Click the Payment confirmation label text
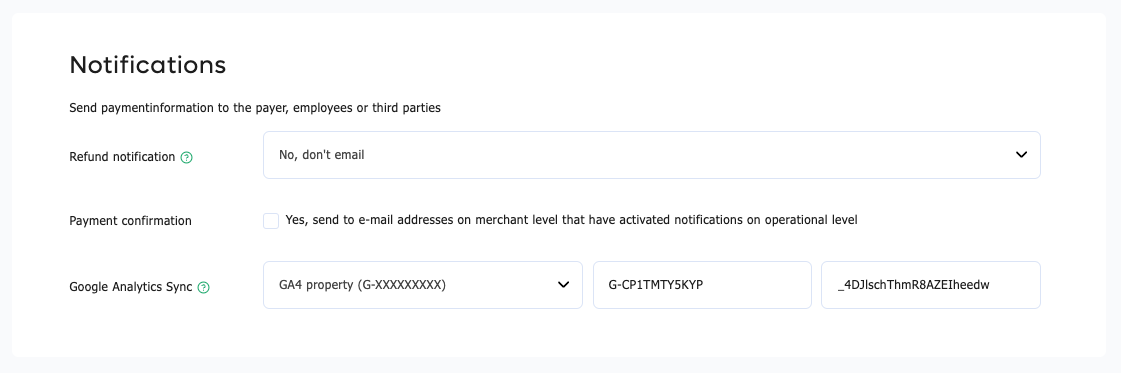Image resolution: width=1121 pixels, height=373 pixels. tap(130, 221)
